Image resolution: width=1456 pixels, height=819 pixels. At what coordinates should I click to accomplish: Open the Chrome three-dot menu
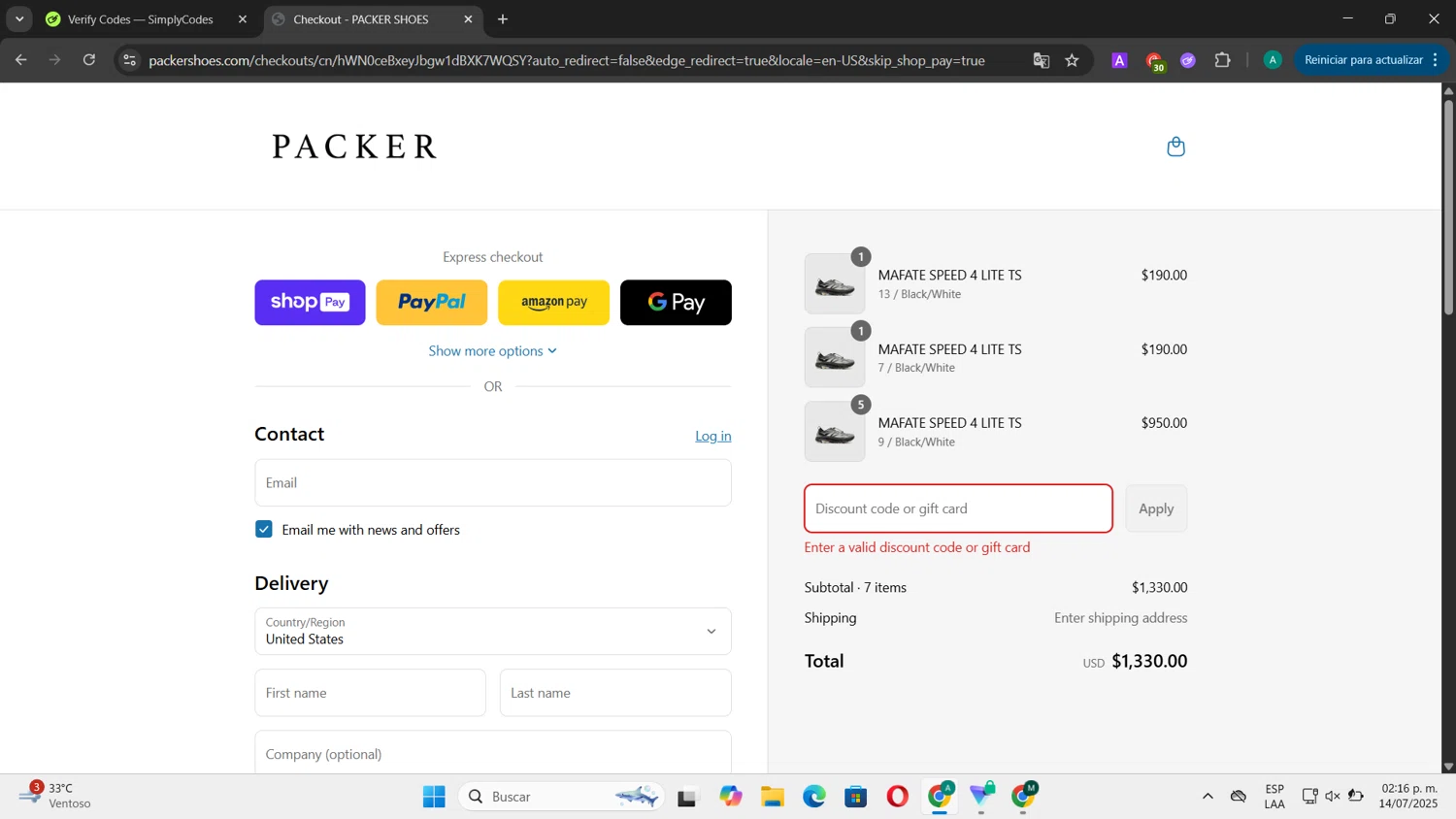click(x=1436, y=60)
